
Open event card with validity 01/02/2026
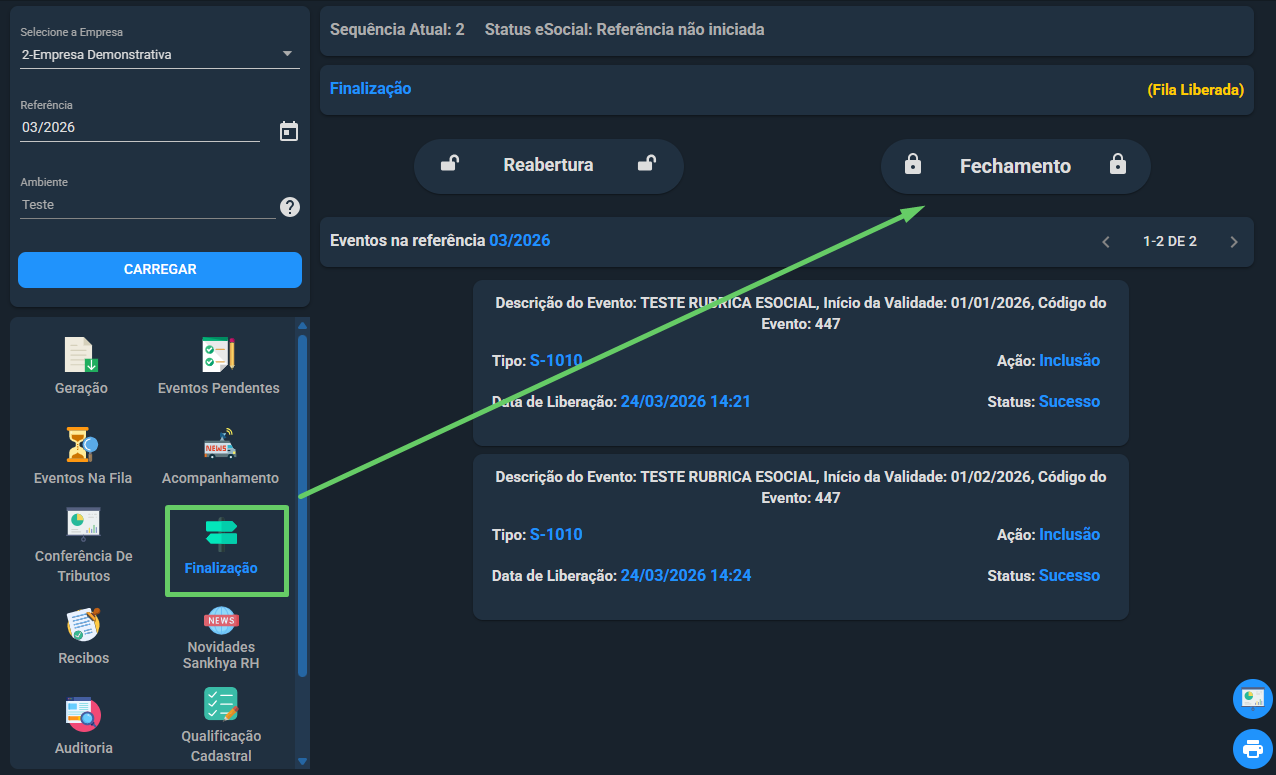tap(801, 537)
